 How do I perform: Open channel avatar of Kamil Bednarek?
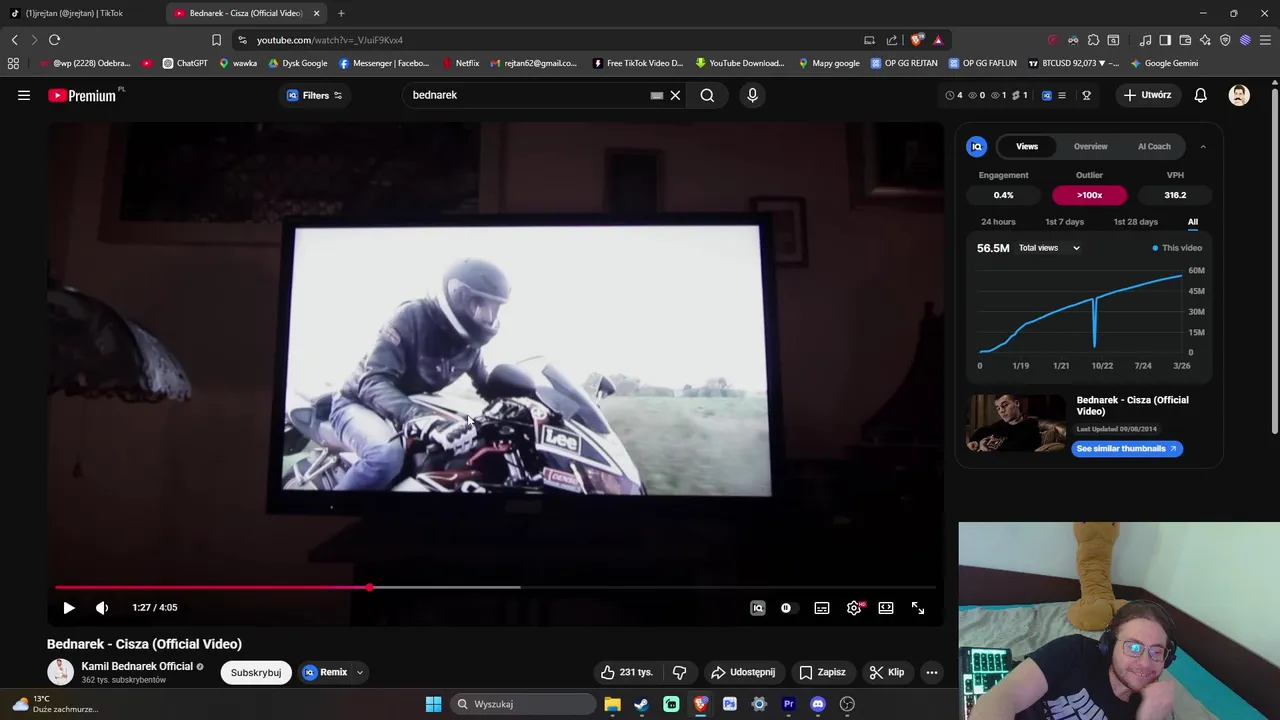(60, 672)
